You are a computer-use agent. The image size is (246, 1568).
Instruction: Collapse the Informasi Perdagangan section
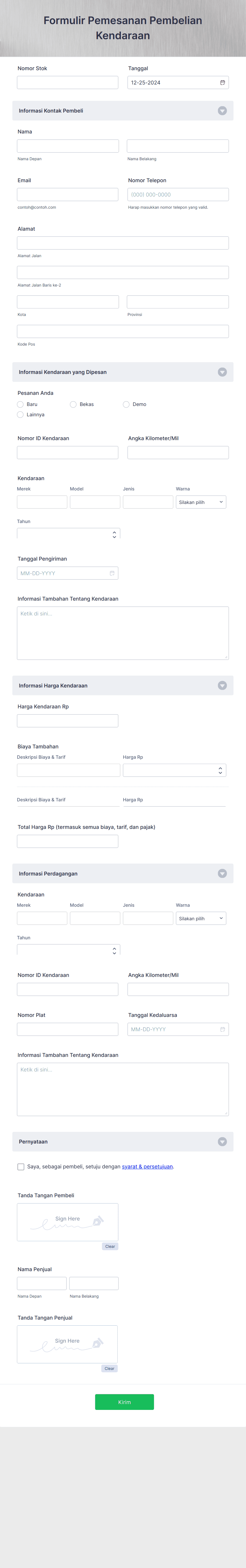[222, 873]
